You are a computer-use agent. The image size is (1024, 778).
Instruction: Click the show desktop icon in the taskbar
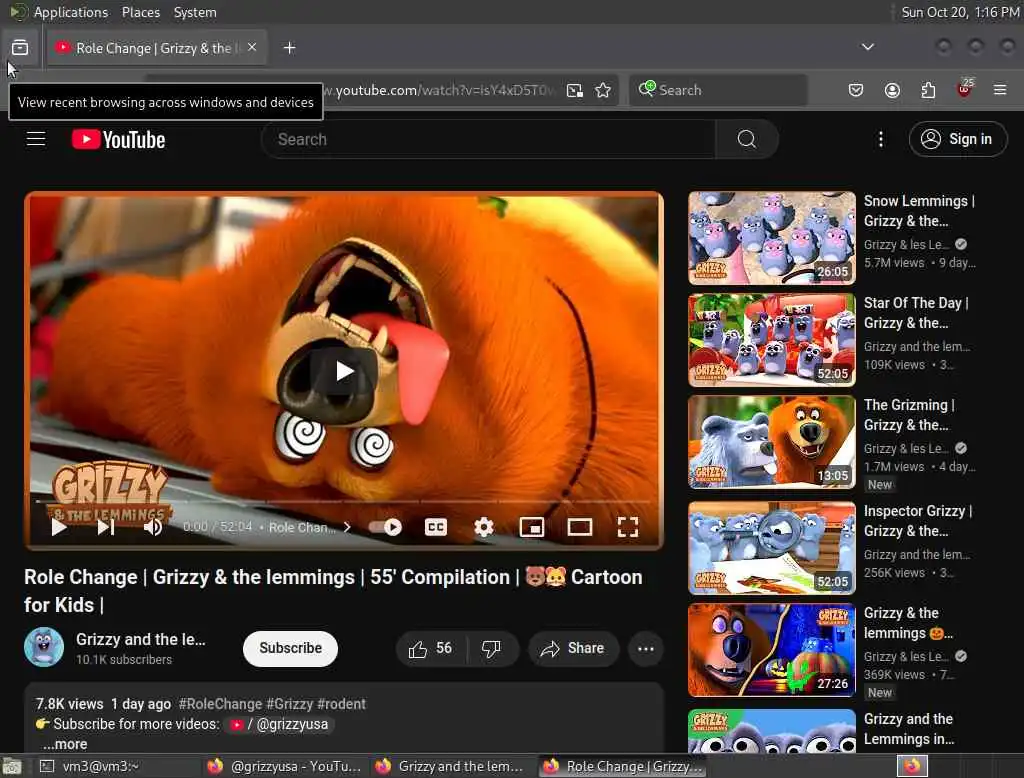(12, 766)
